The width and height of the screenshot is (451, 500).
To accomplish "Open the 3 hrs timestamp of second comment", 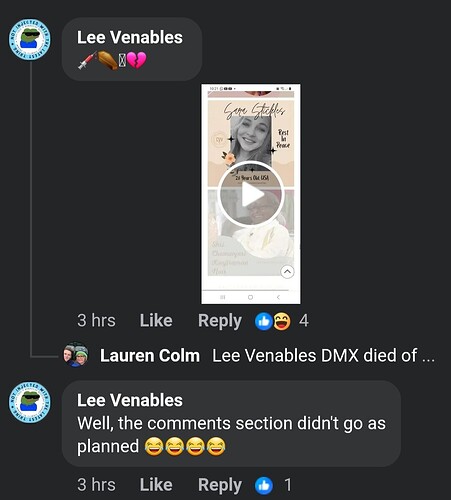I will click(x=96, y=485).
